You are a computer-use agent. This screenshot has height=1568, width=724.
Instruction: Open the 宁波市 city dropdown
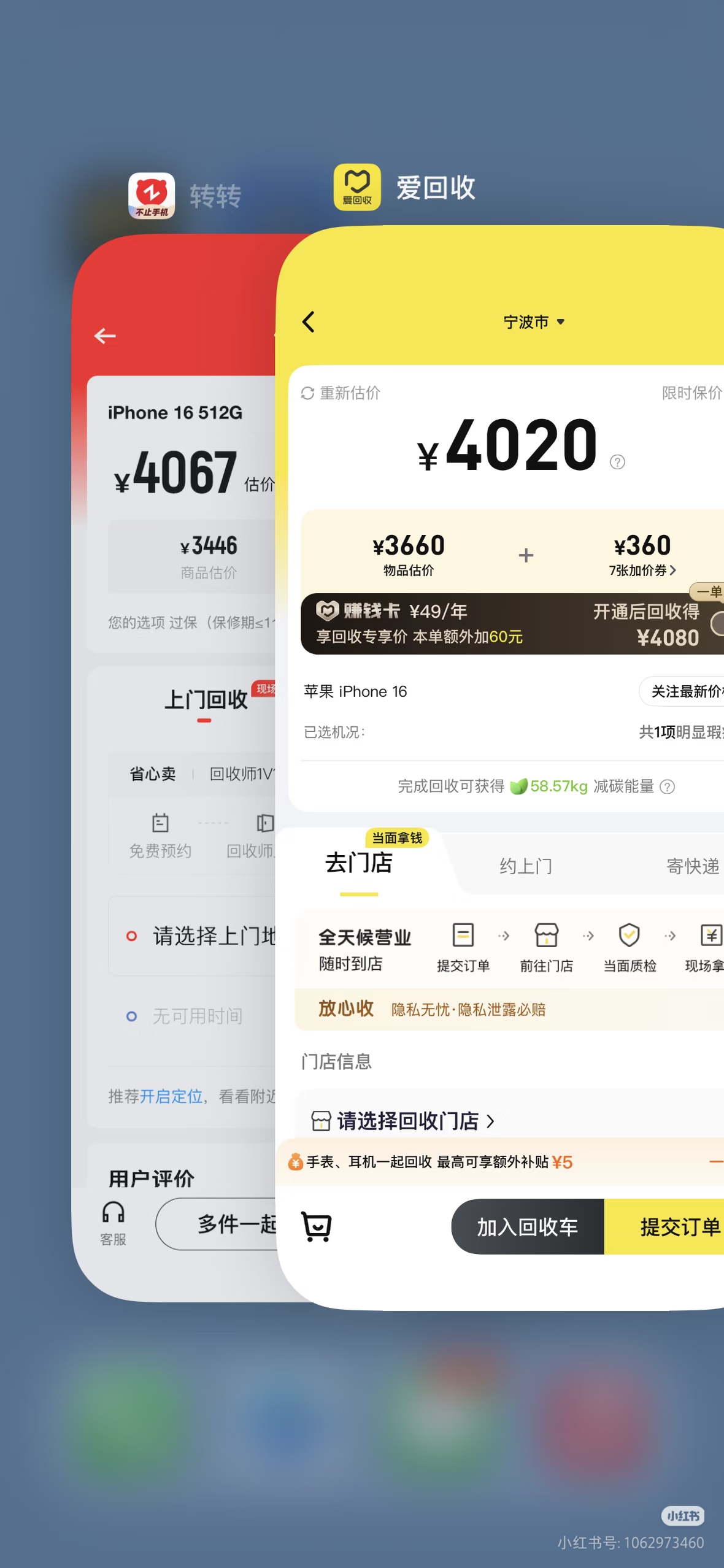click(533, 322)
